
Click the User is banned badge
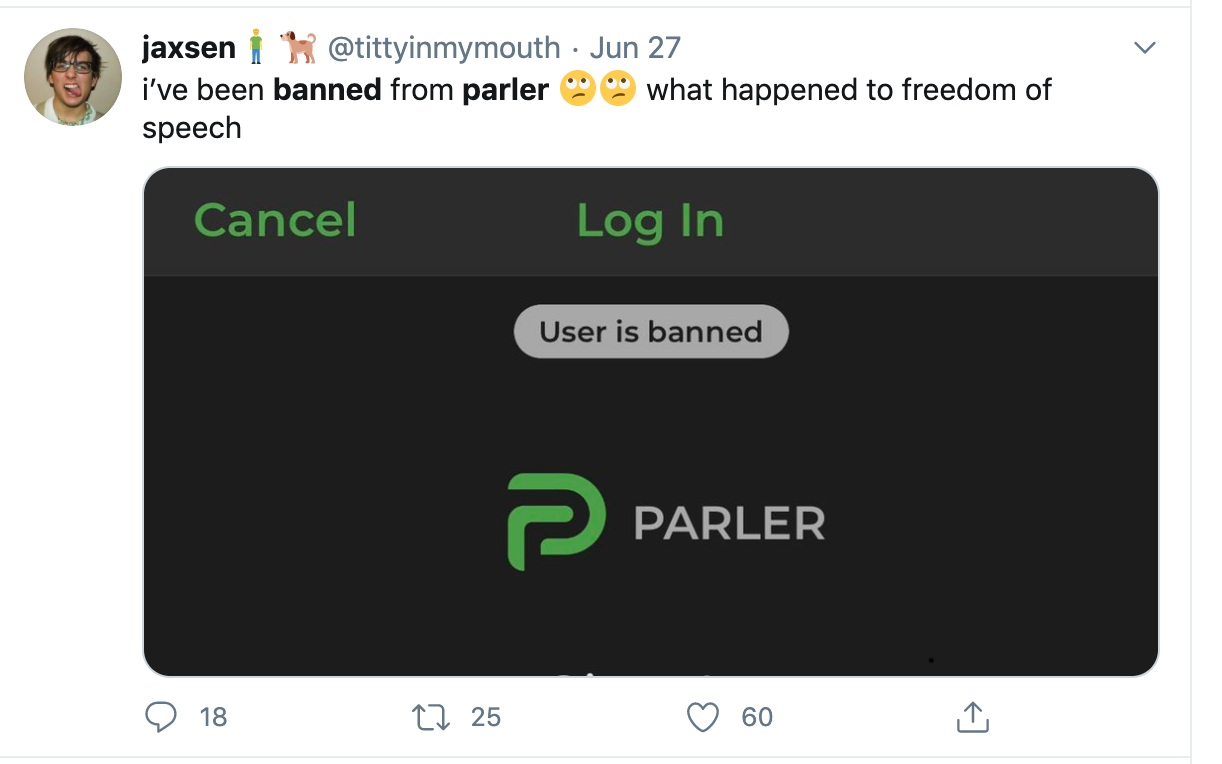(651, 331)
